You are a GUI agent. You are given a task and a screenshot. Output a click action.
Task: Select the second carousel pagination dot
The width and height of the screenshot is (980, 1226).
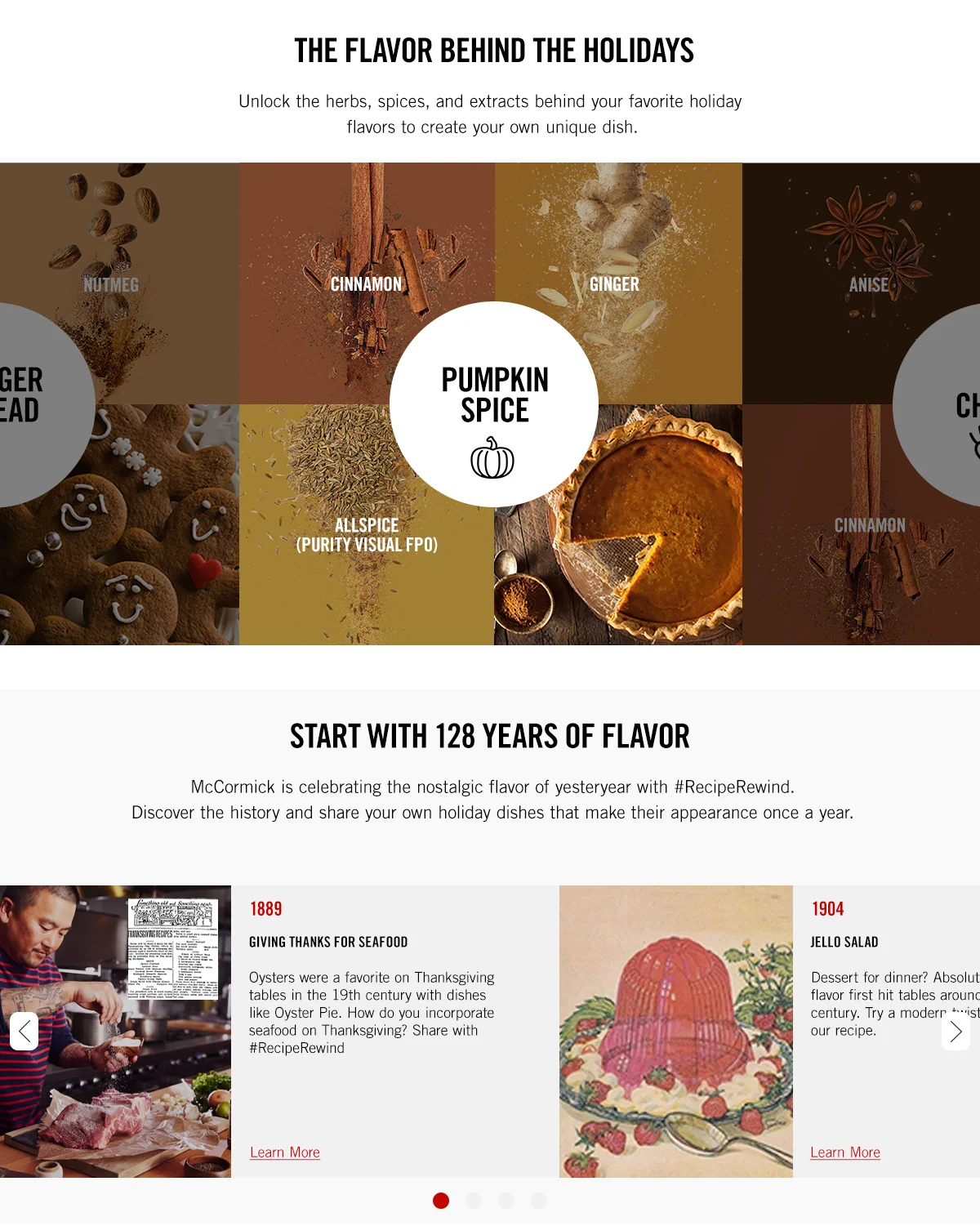474,1200
